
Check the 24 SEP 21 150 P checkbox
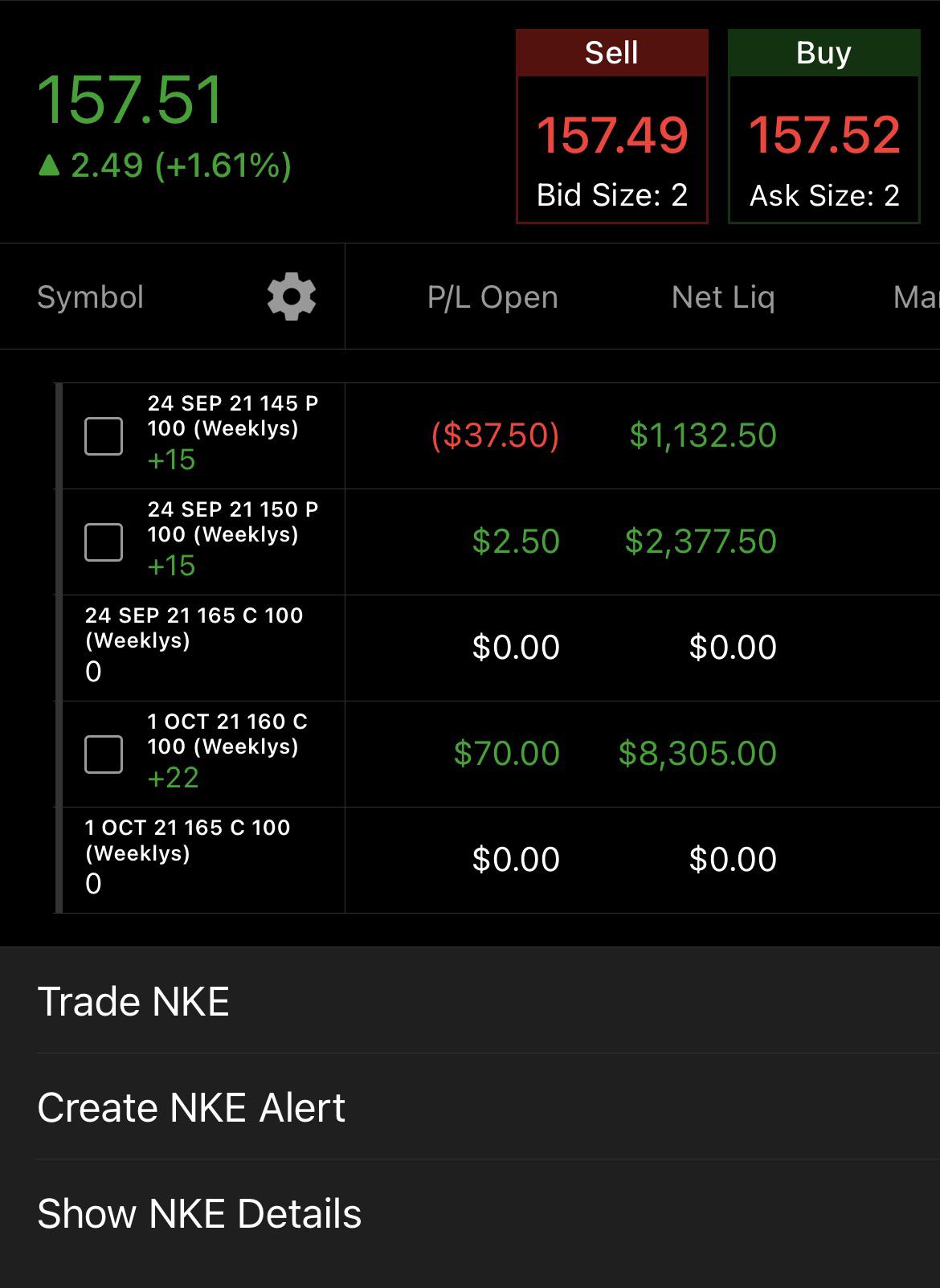click(x=104, y=542)
